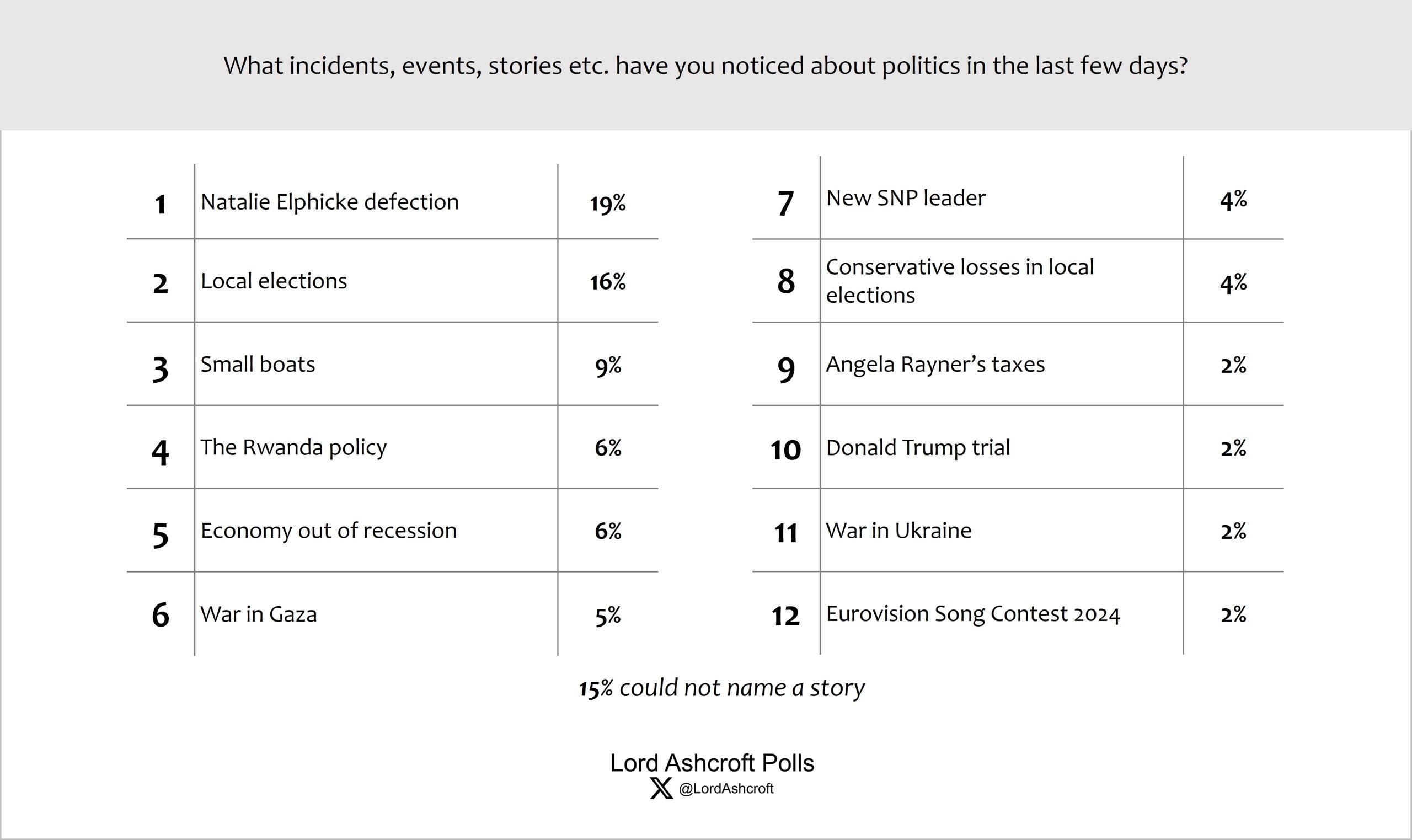Image resolution: width=1412 pixels, height=840 pixels.
Task: Click Eurovision Song Contest 2024 text
Action: (x=973, y=614)
